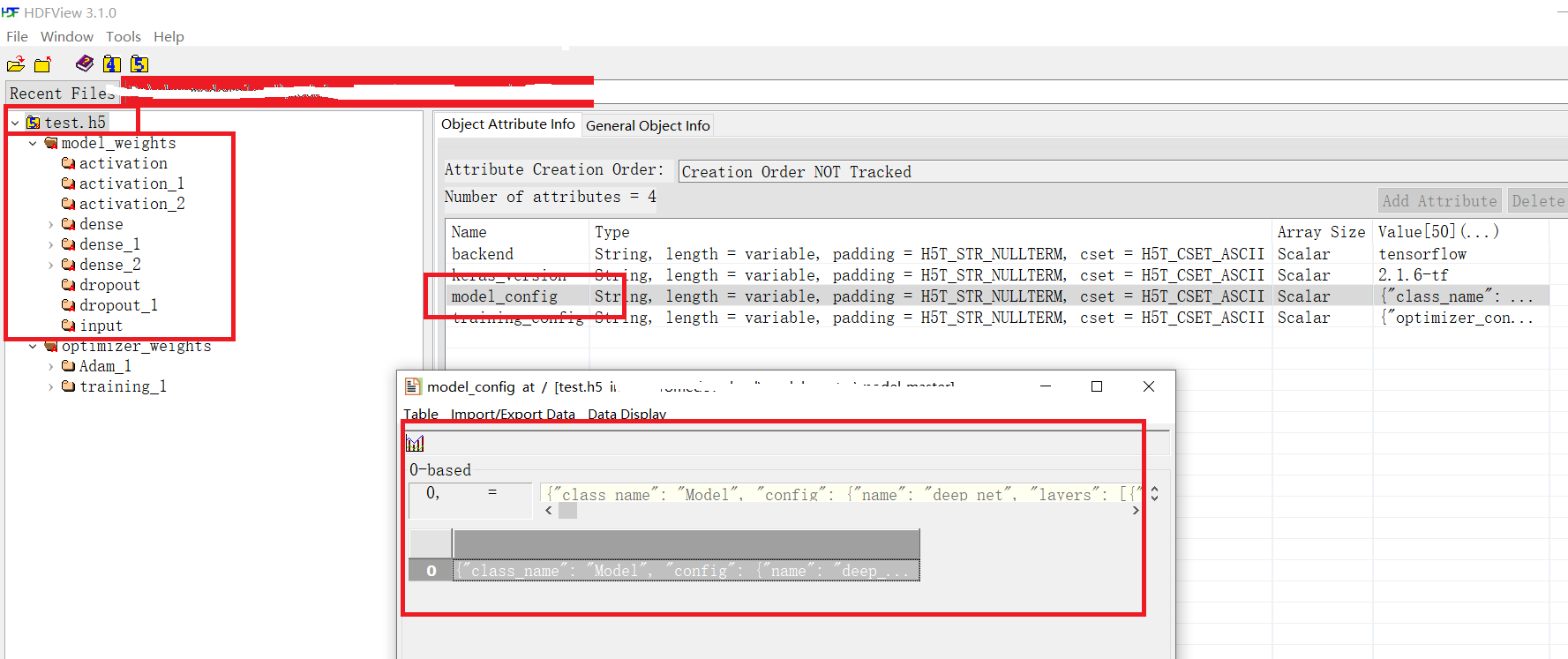
Task: Click the dense group folder icon
Action: pos(68,224)
